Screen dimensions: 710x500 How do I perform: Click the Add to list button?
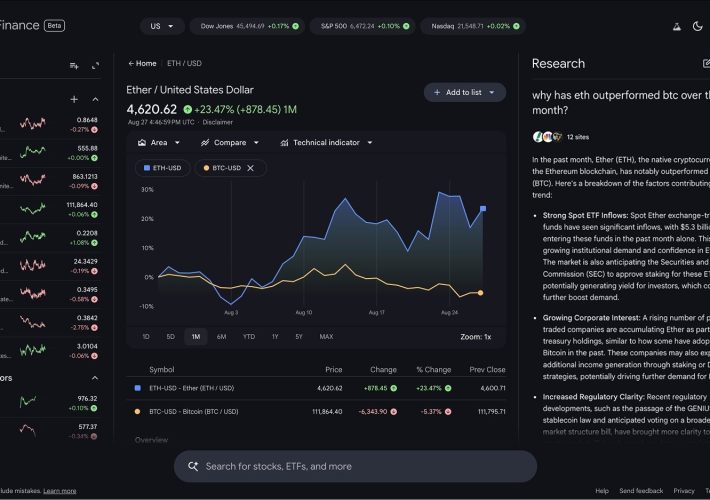pos(465,92)
